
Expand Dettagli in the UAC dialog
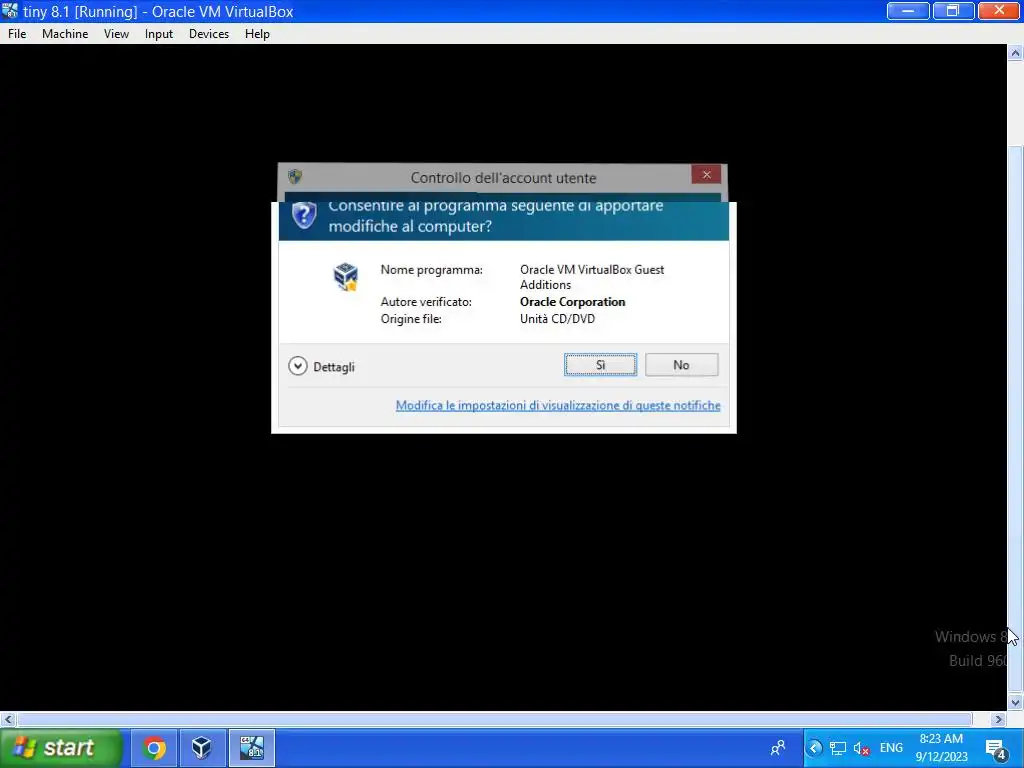coord(321,366)
